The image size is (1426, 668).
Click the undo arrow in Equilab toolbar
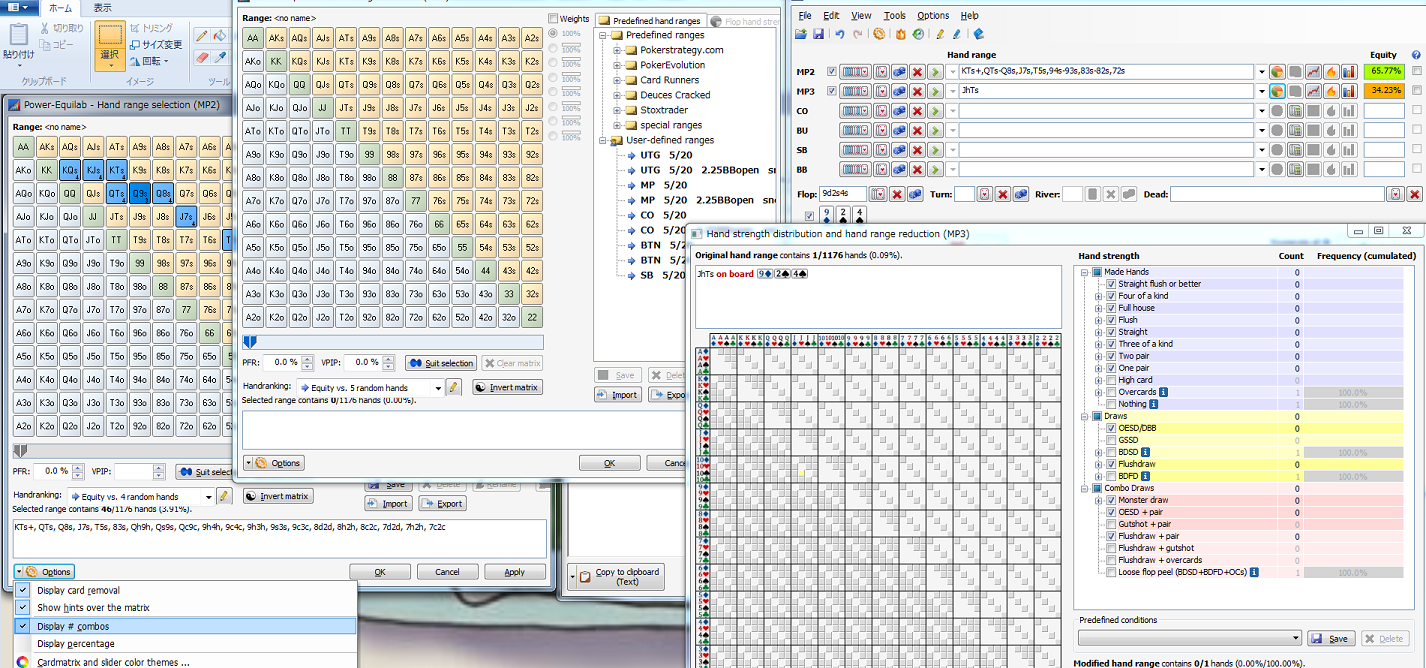point(839,34)
